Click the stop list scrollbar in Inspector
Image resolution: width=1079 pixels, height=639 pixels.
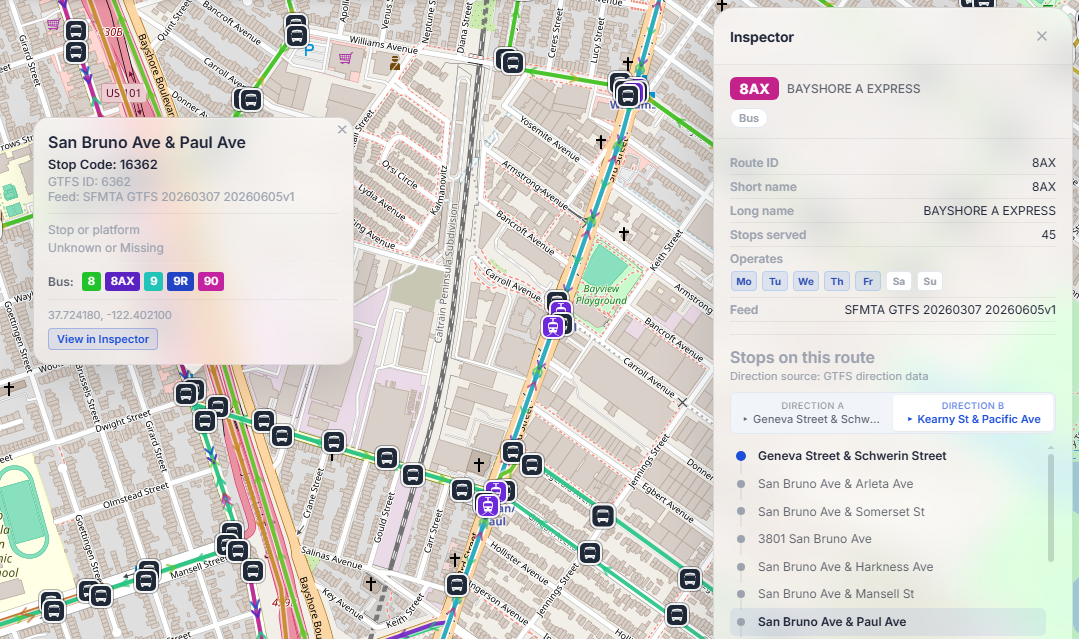[x=1050, y=508]
